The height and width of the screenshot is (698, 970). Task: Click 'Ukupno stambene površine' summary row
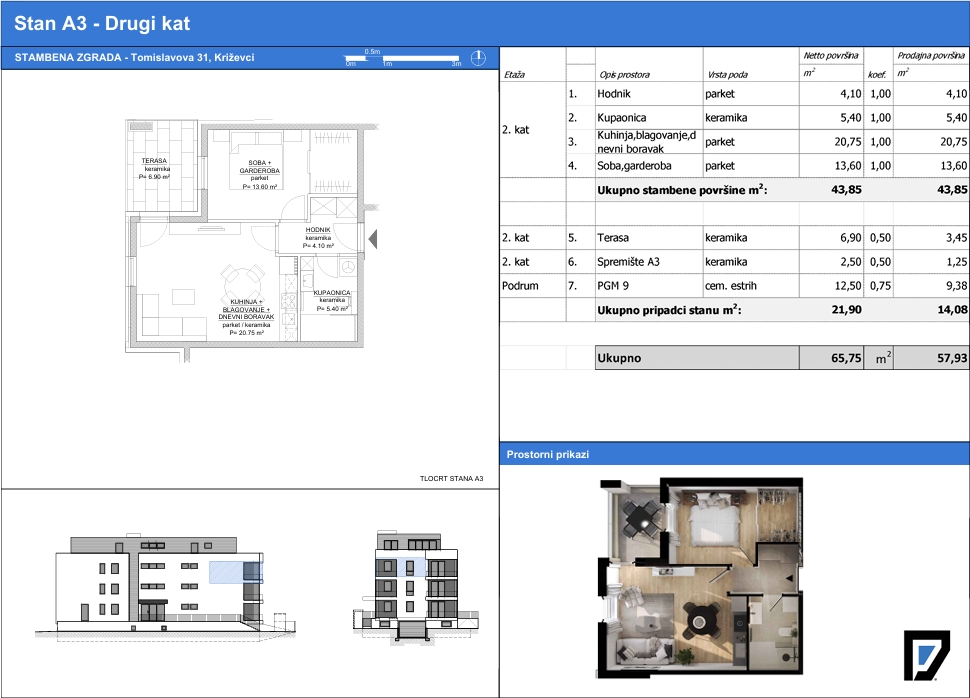point(734,190)
